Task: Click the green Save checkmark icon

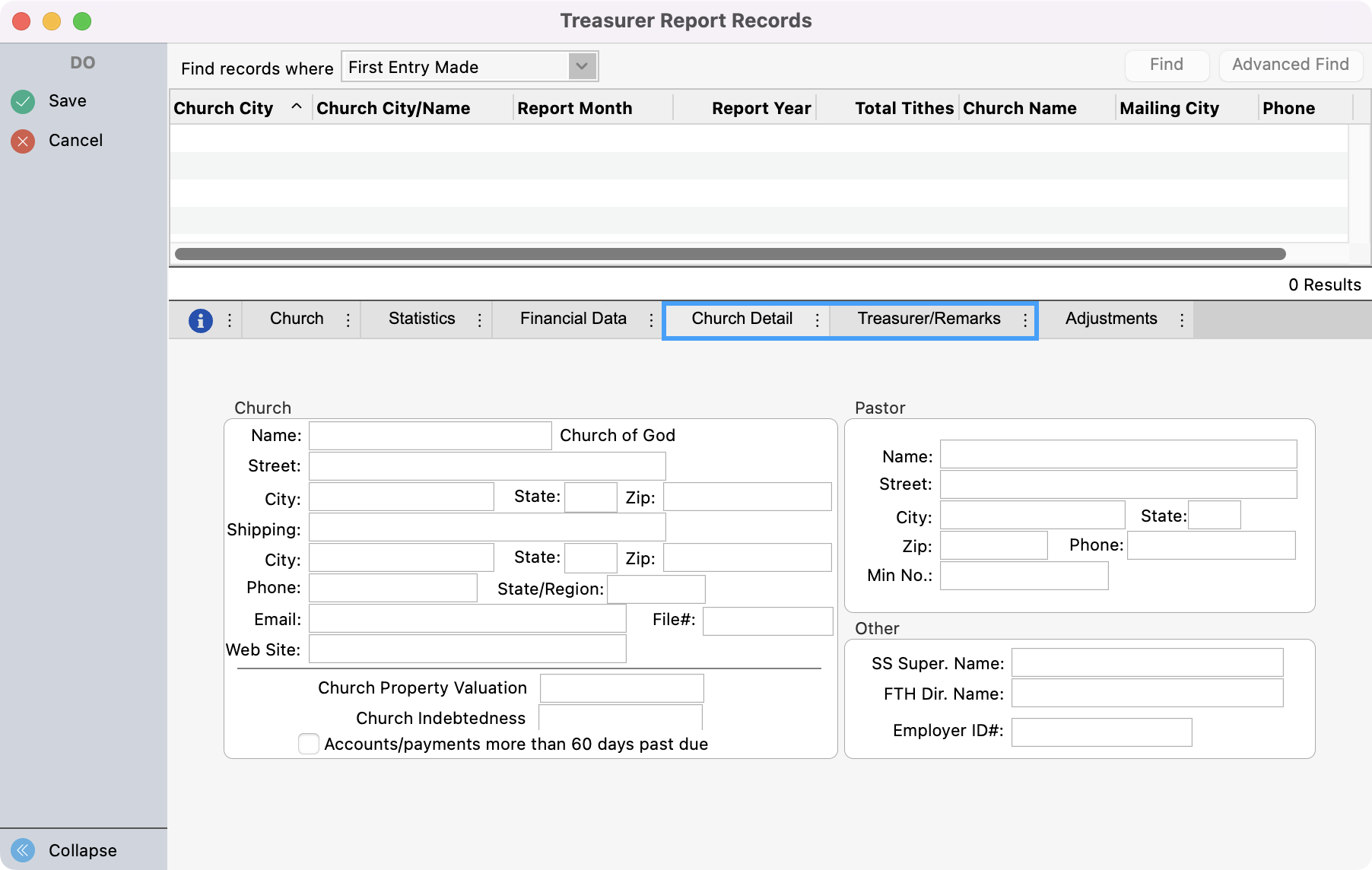Action: click(x=23, y=100)
